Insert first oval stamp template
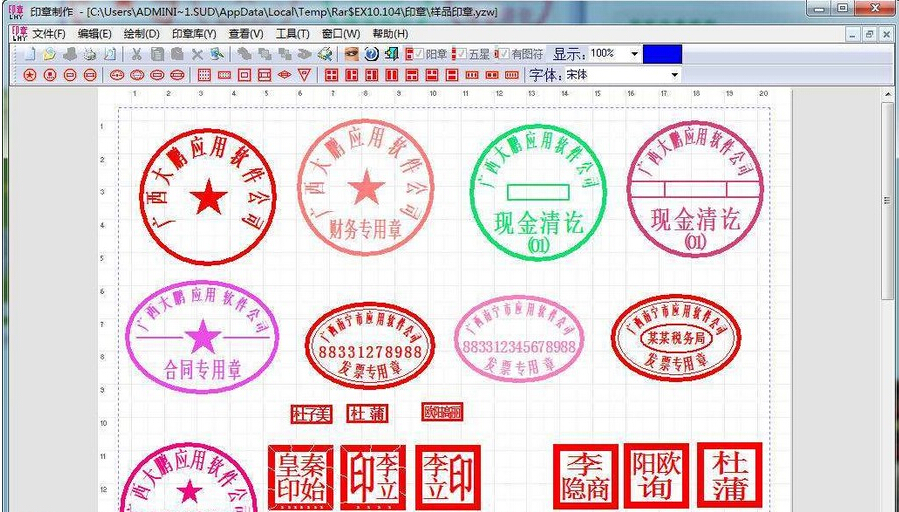This screenshot has height=512, width=899. coord(117,75)
